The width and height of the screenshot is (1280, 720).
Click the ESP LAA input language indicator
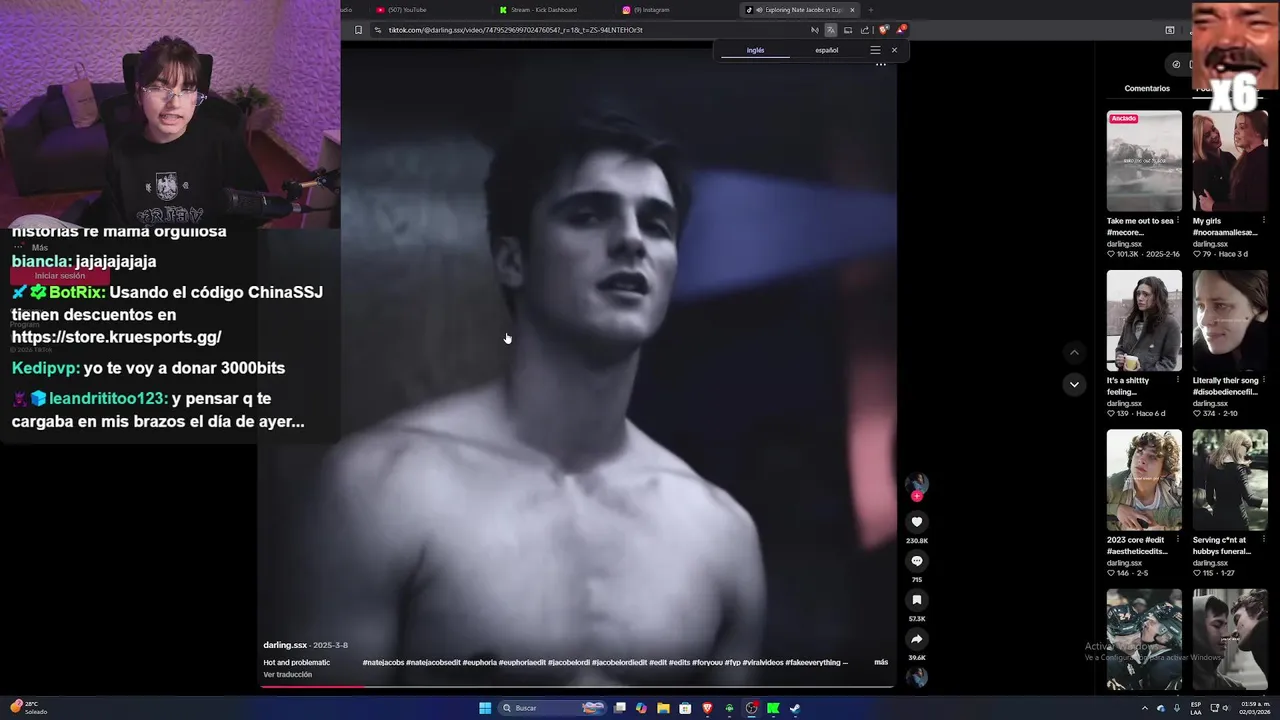coord(1195,708)
